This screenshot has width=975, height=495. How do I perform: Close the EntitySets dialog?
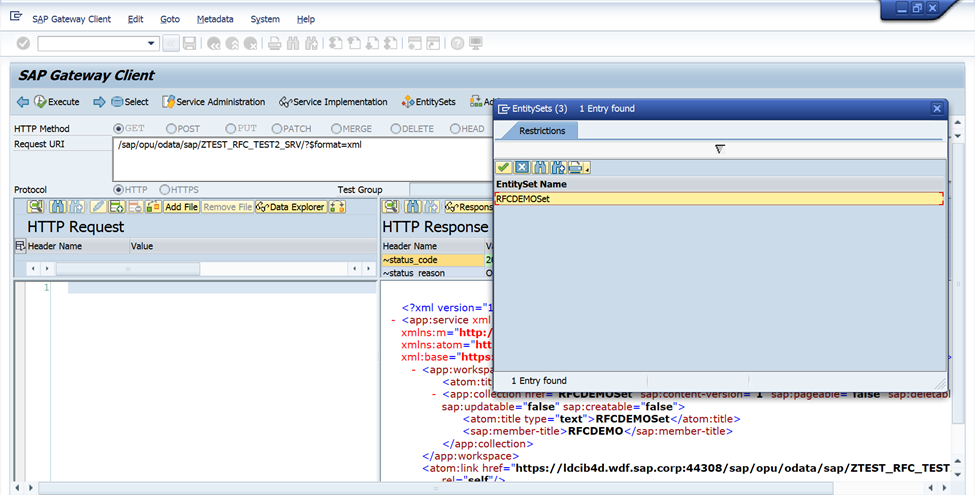937,108
